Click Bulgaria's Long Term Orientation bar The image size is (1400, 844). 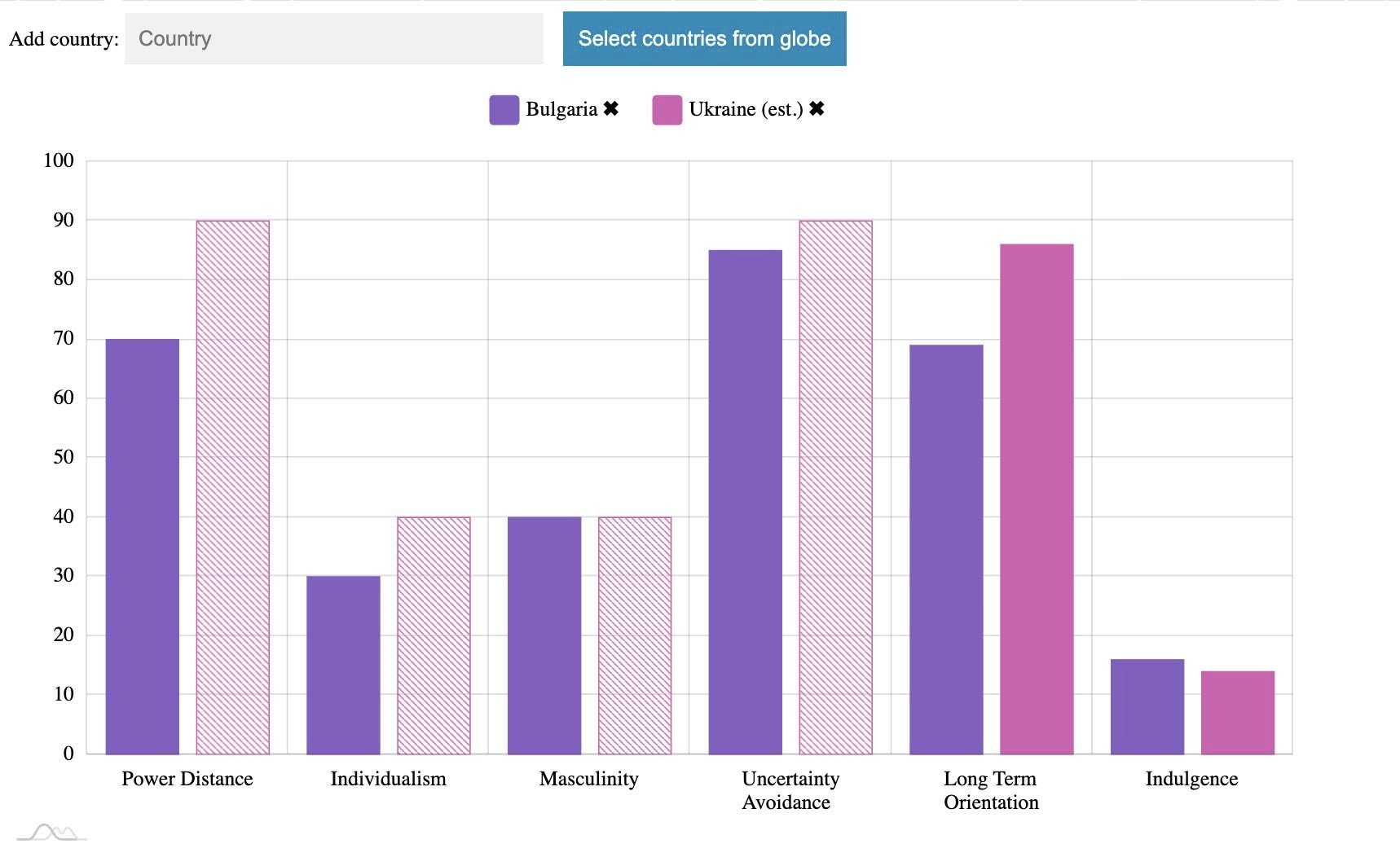click(946, 549)
